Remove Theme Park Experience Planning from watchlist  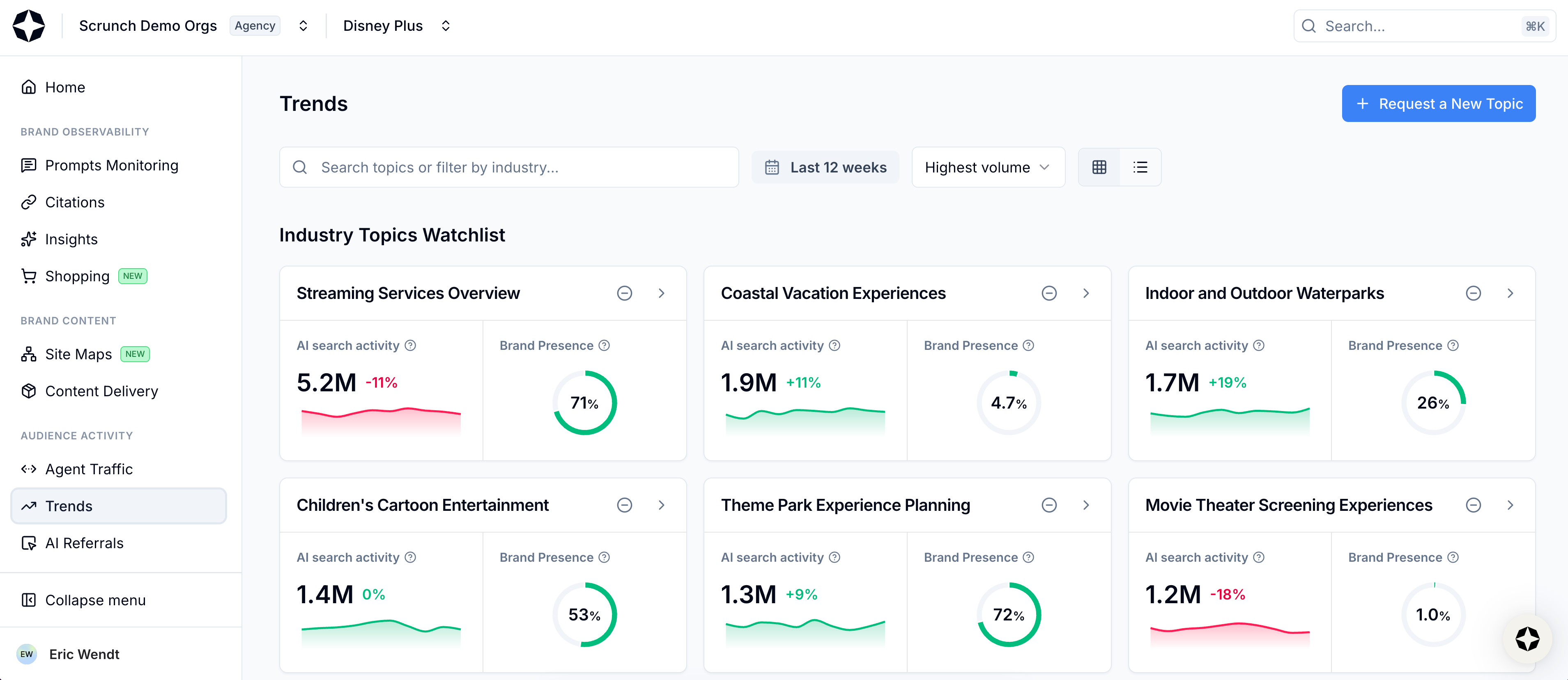point(1048,505)
